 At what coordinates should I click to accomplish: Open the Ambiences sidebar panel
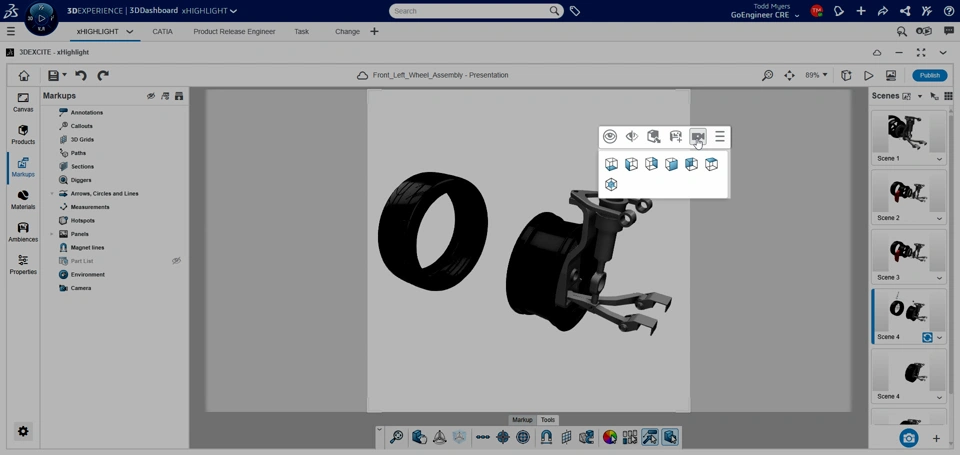pyautogui.click(x=23, y=232)
